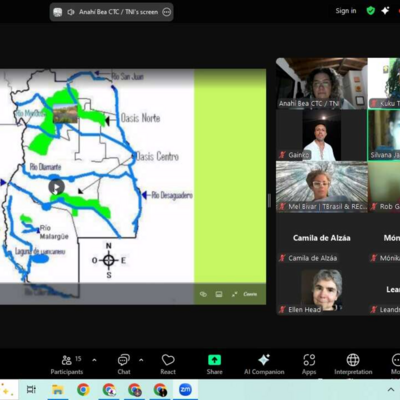Click Ellen Head's muted microphone icon
Screen dimensions: 400x400
point(283,310)
